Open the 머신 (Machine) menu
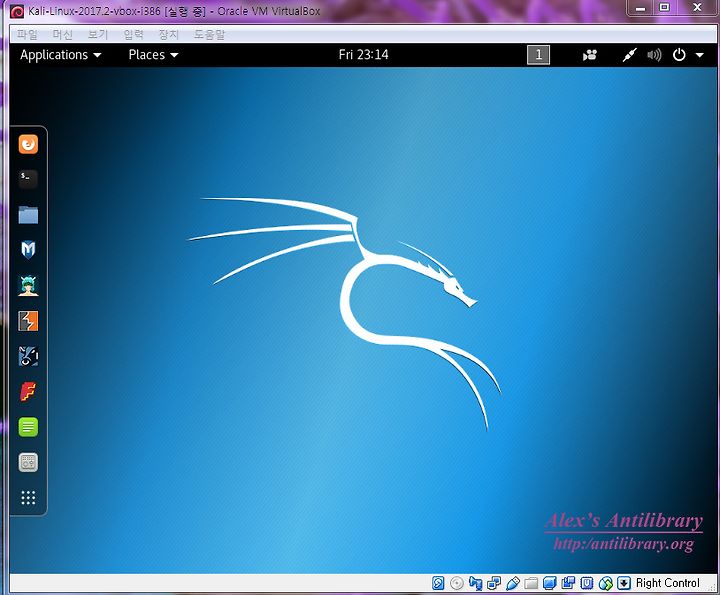720x595 pixels. point(62,34)
